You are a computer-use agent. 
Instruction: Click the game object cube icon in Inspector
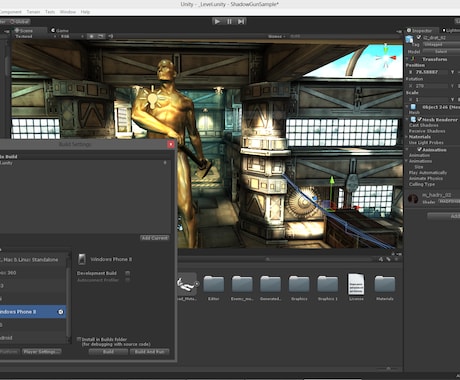coord(409,39)
